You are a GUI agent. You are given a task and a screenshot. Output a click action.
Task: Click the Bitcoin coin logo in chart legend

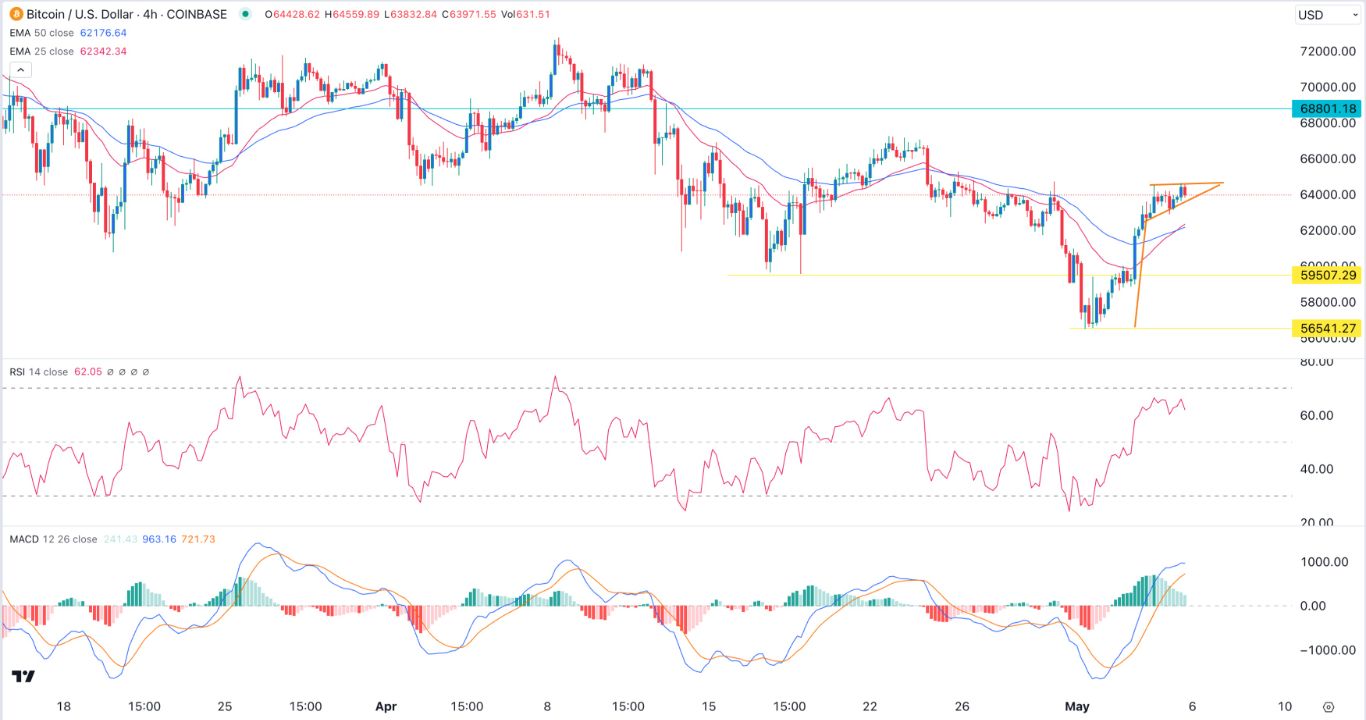14,15
